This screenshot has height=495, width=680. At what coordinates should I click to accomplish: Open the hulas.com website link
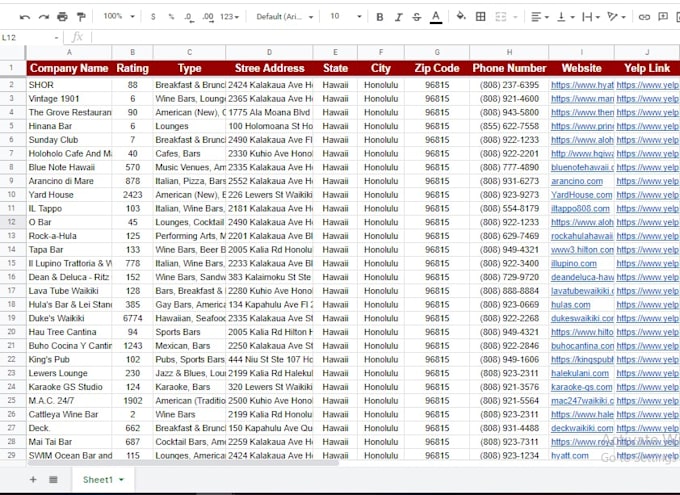tap(571, 305)
